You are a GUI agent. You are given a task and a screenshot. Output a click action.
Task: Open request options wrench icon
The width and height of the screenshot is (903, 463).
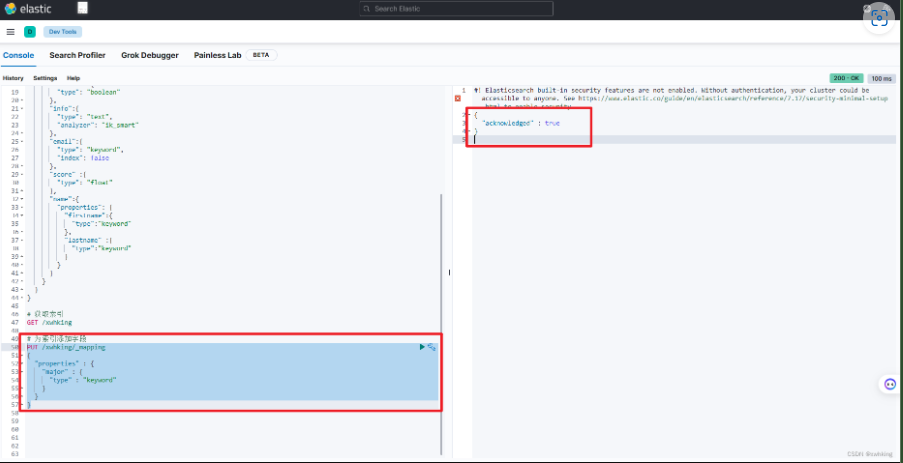coord(432,347)
